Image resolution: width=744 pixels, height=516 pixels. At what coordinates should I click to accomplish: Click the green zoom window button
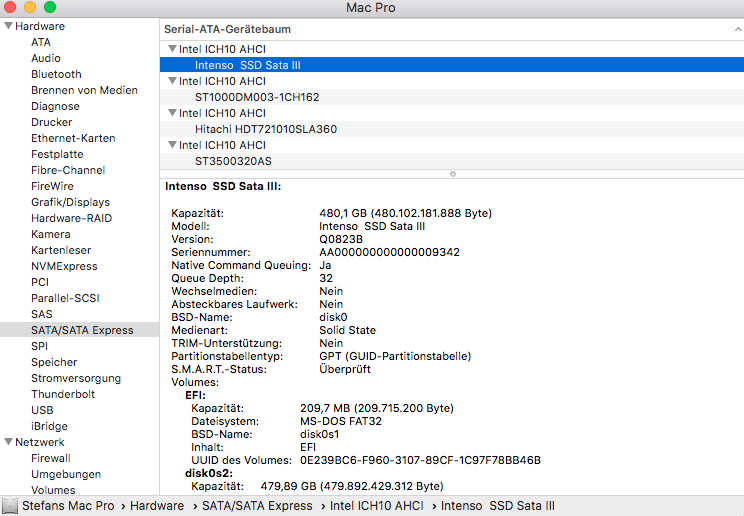click(50, 7)
